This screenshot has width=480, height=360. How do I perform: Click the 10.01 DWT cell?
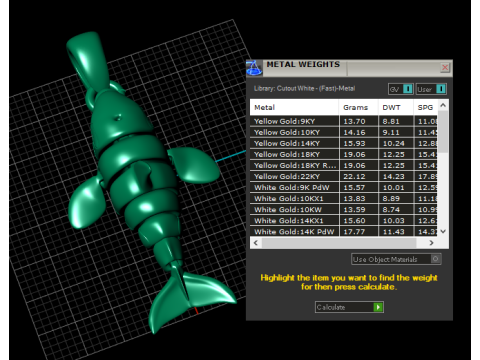pyautogui.click(x=396, y=187)
